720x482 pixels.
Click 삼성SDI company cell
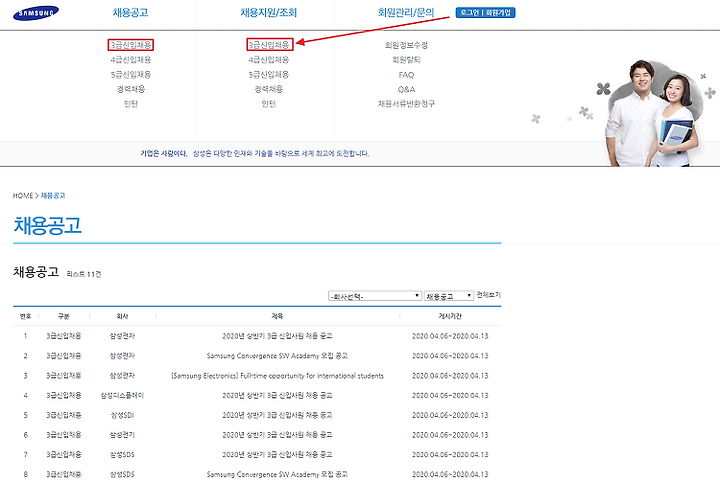(x=122, y=415)
